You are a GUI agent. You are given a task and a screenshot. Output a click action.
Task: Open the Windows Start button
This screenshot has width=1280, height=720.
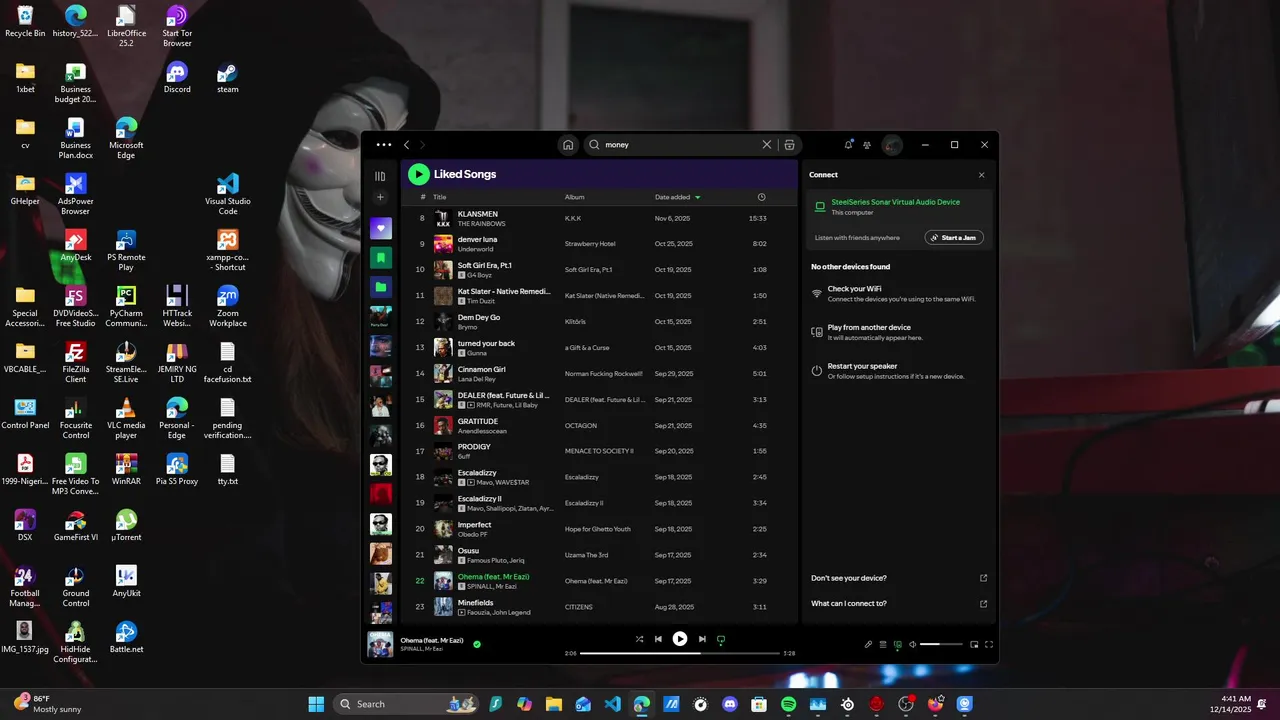(316, 704)
